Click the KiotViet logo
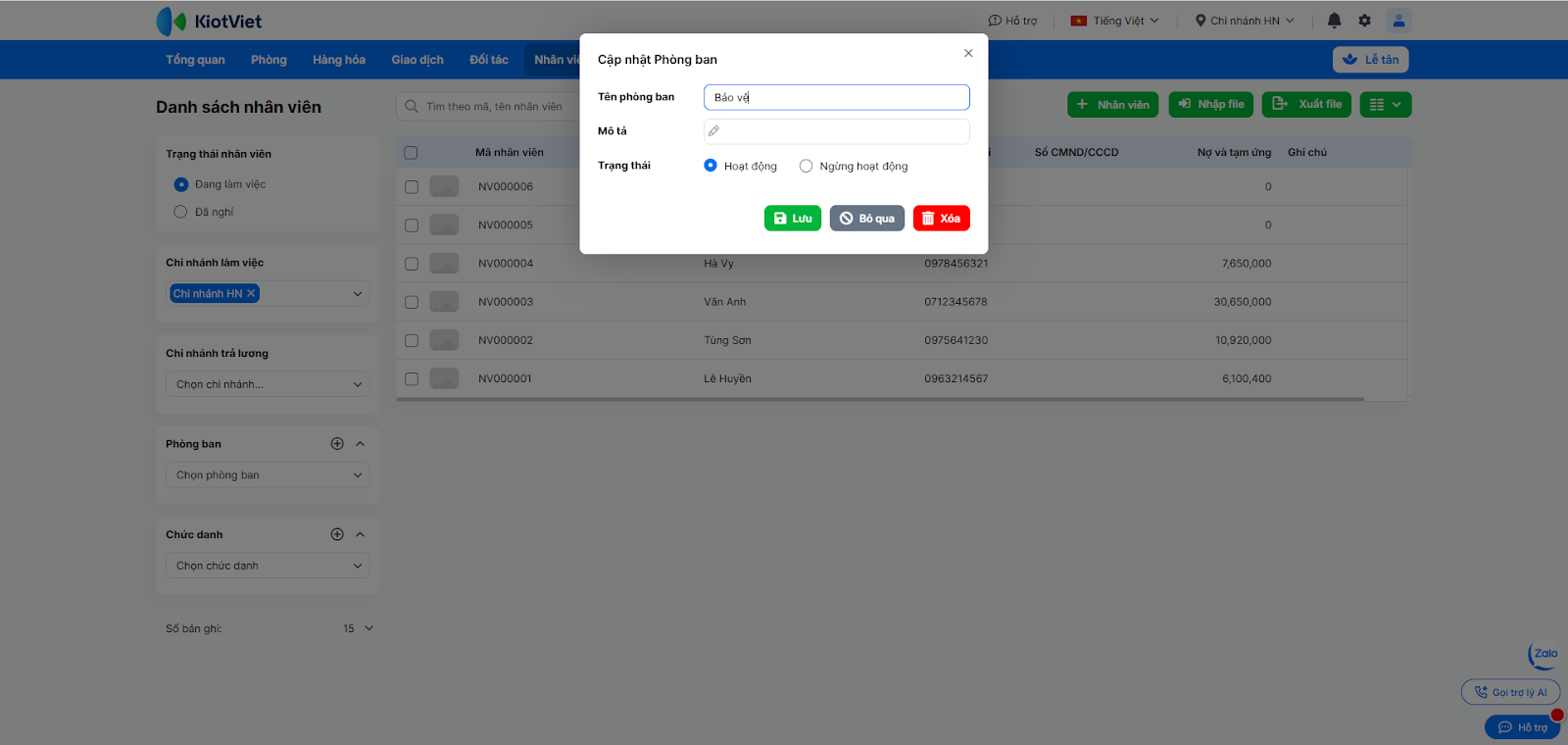The image size is (1568, 745). click(209, 21)
